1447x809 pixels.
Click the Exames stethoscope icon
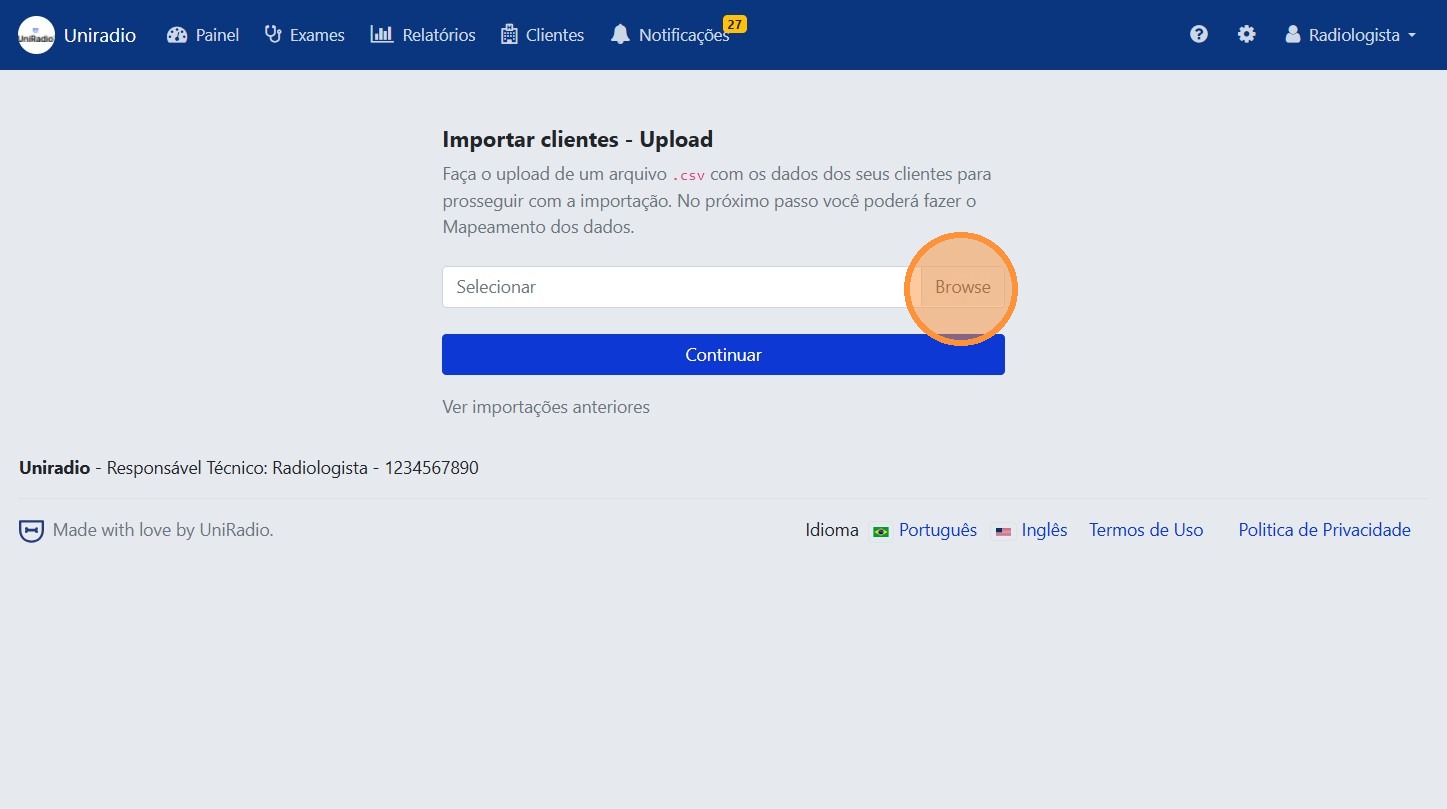tap(272, 34)
